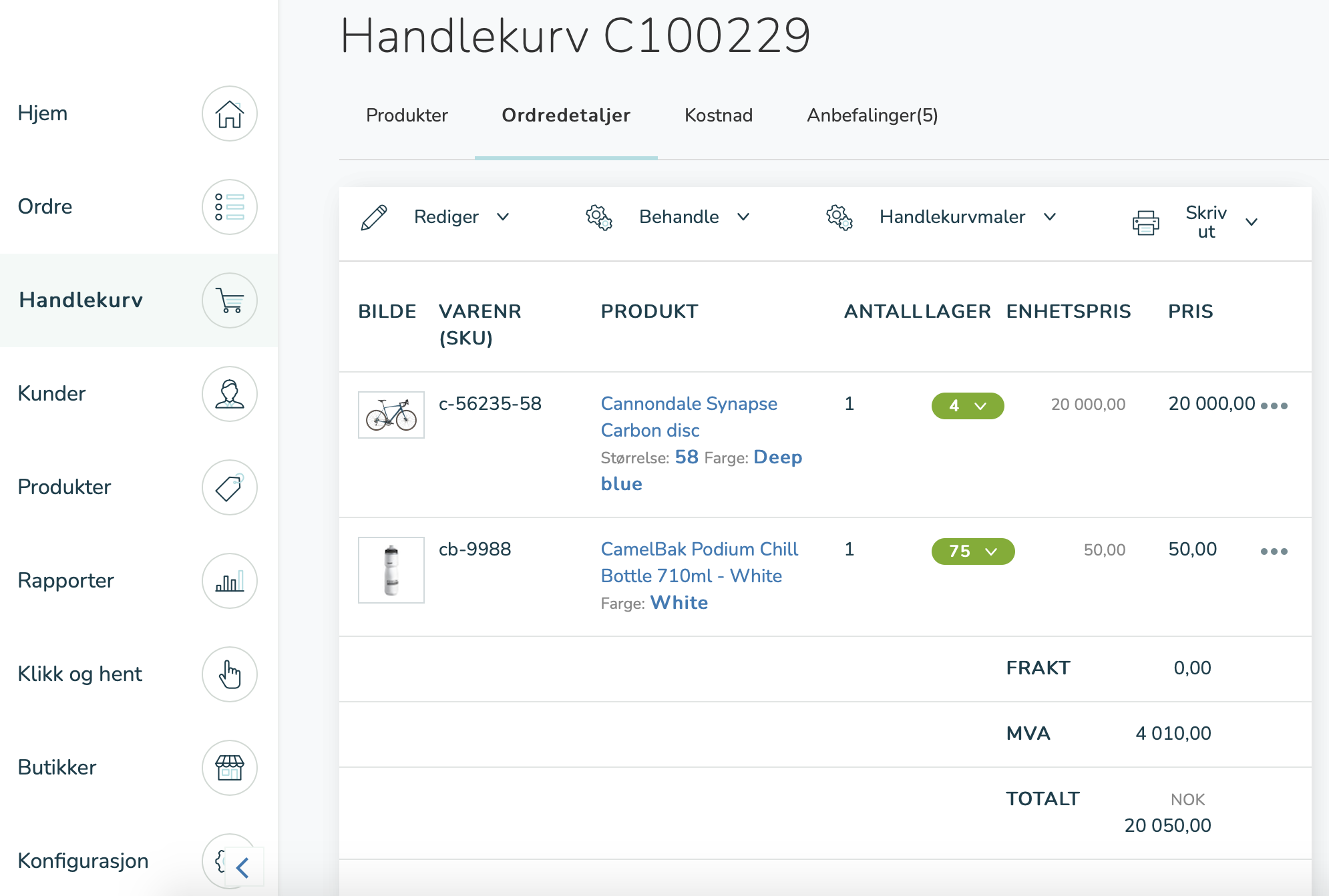Screen dimensions: 1329x896
Task: Click the bicycle product thumbnail
Action: click(391, 415)
